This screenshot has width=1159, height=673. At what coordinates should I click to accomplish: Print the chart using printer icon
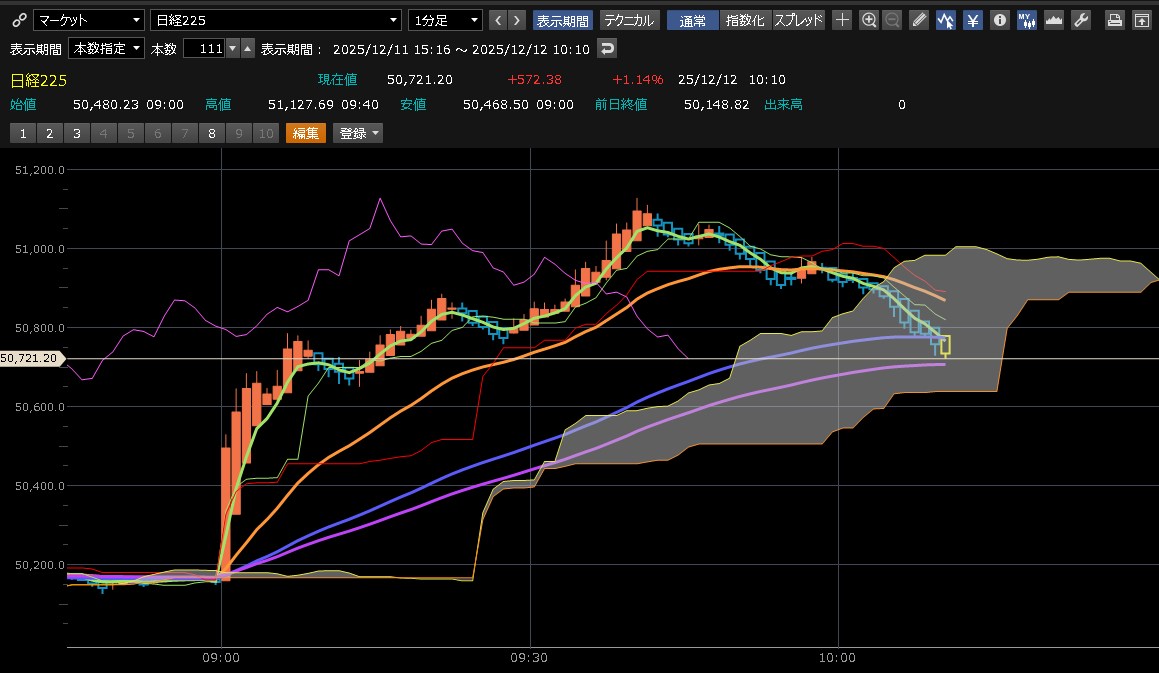coord(1115,20)
